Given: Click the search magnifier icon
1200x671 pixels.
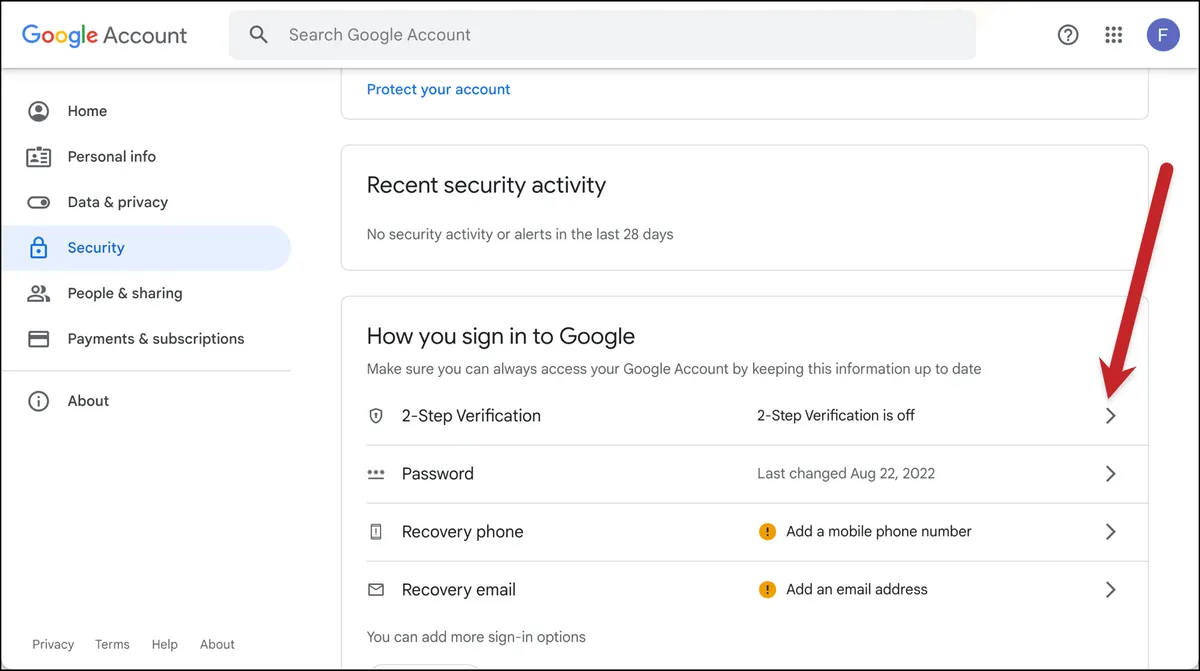Looking at the screenshot, I should tap(259, 35).
